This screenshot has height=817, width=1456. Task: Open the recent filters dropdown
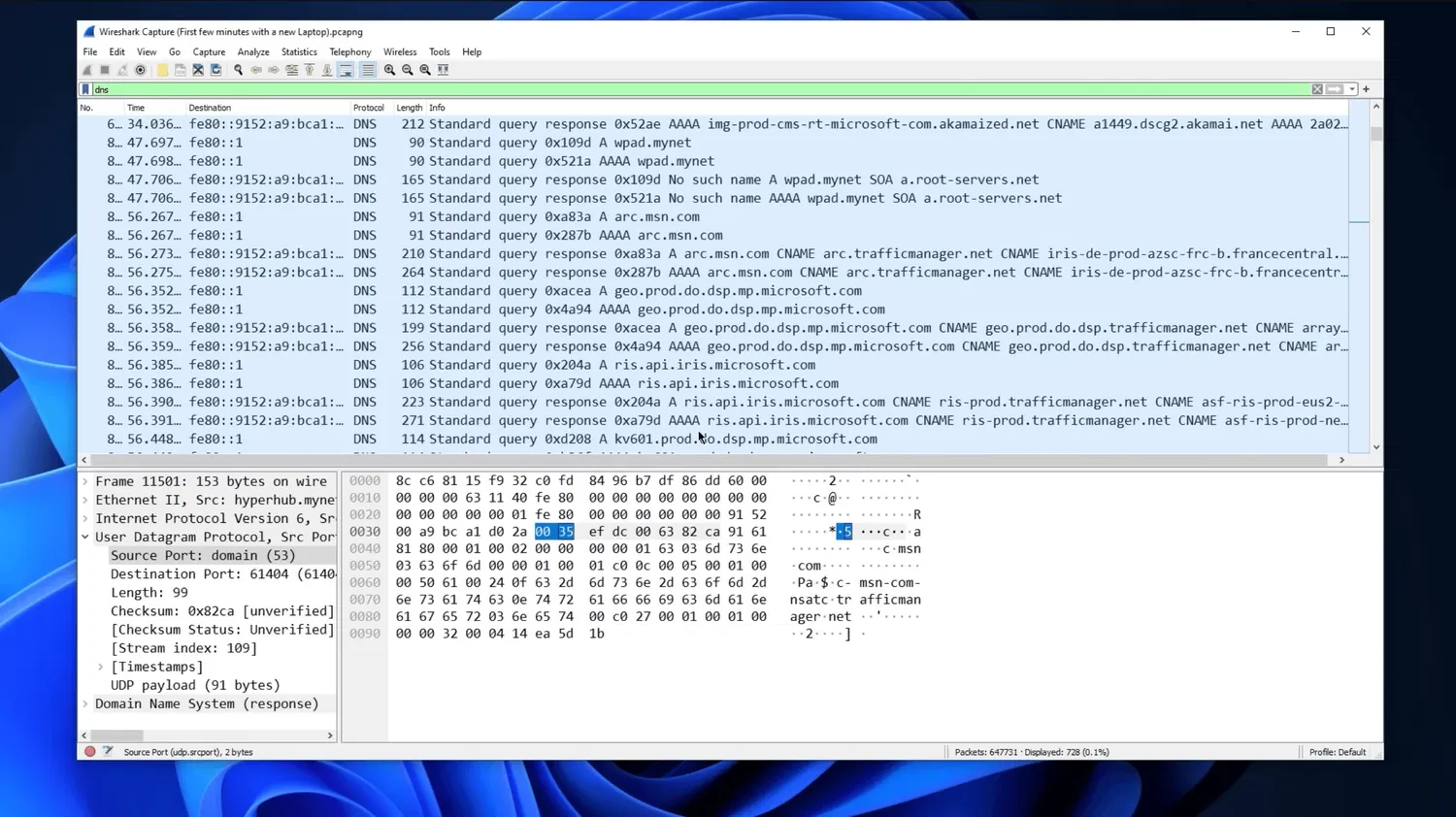[x=1351, y=89]
